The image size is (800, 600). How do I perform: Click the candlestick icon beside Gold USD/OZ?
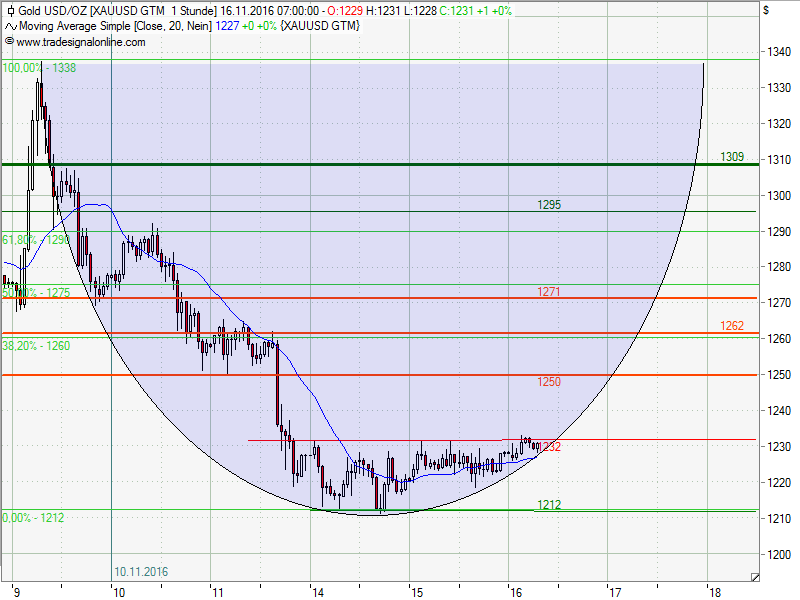10,10
